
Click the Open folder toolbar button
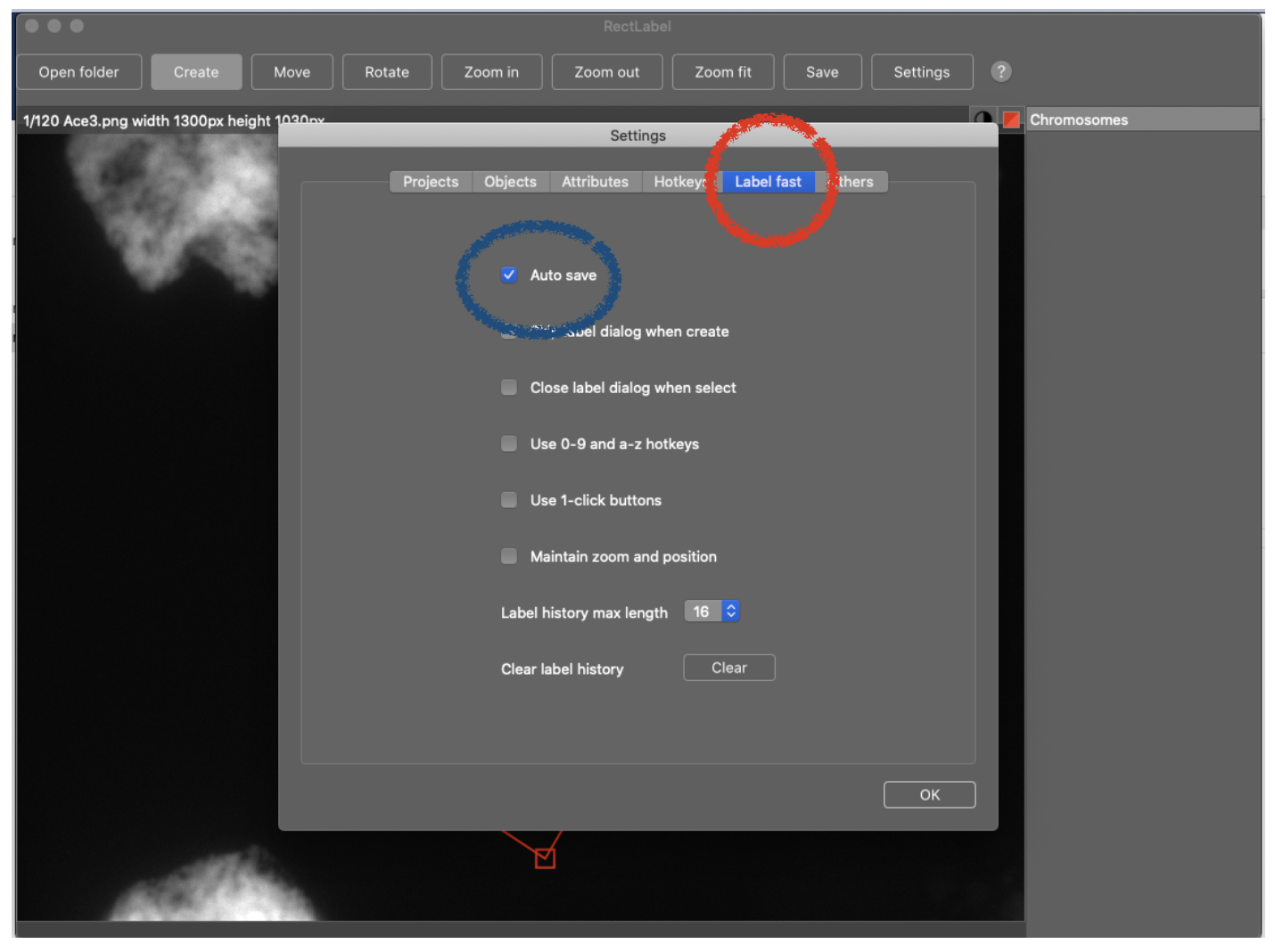pos(78,72)
